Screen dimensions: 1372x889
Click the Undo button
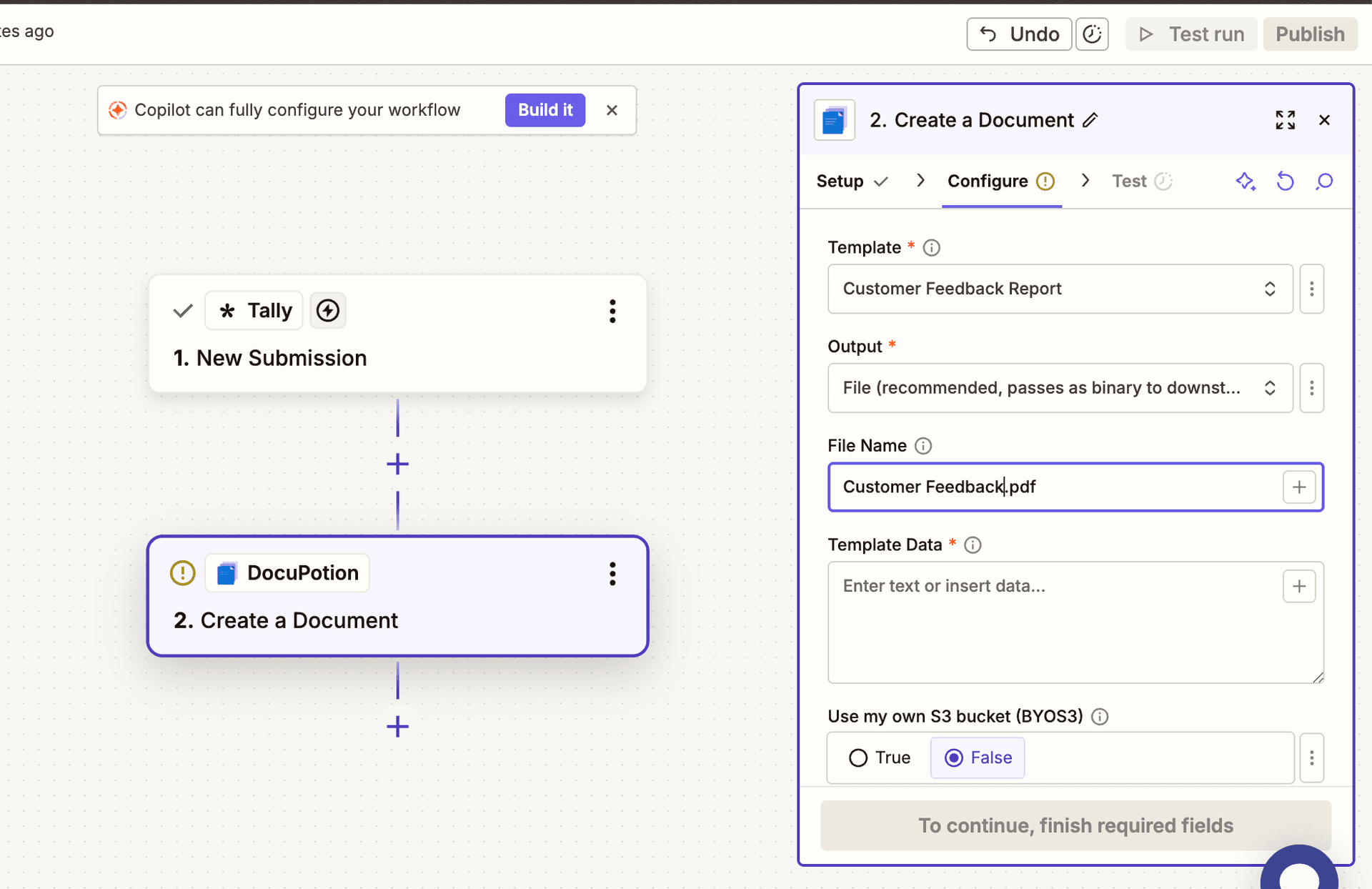(x=1019, y=34)
